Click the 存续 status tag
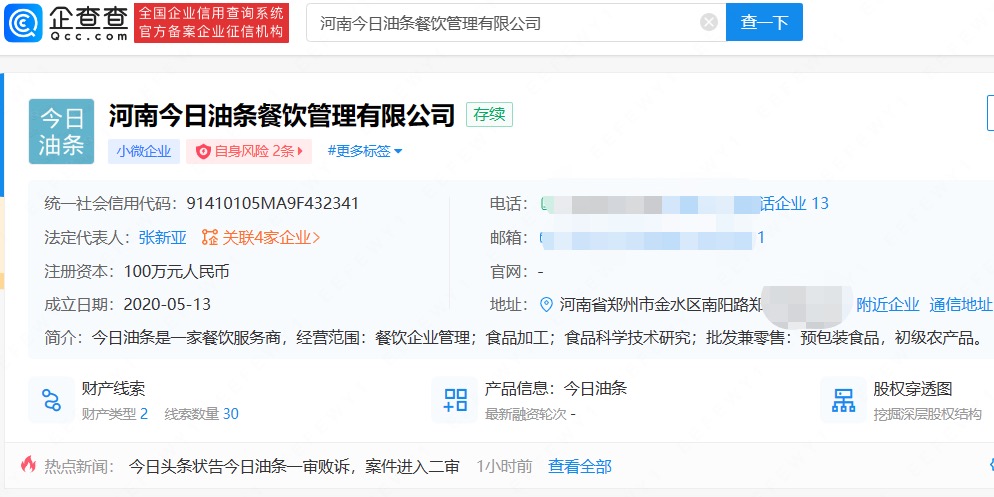The width and height of the screenshot is (994, 497). click(489, 115)
